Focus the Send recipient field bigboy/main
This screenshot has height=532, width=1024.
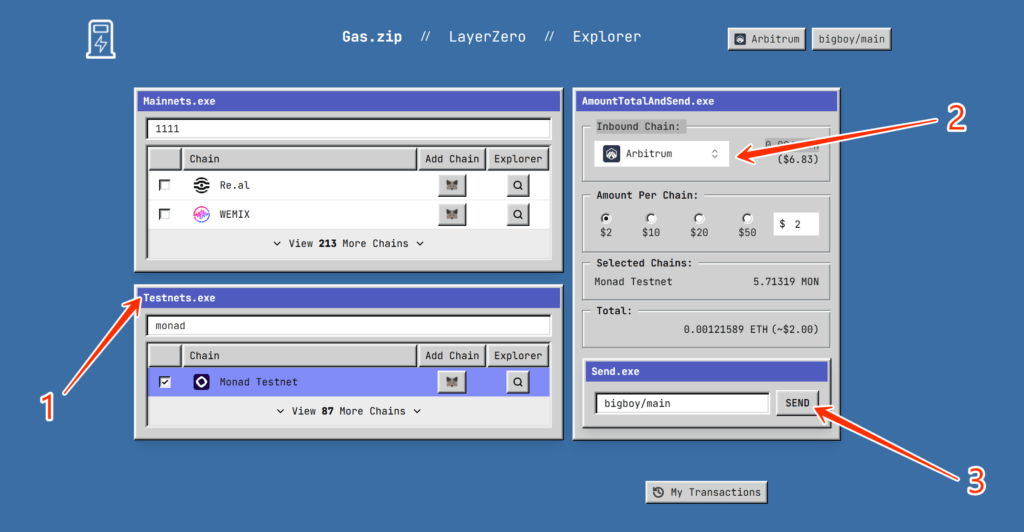pyautogui.click(x=682, y=403)
